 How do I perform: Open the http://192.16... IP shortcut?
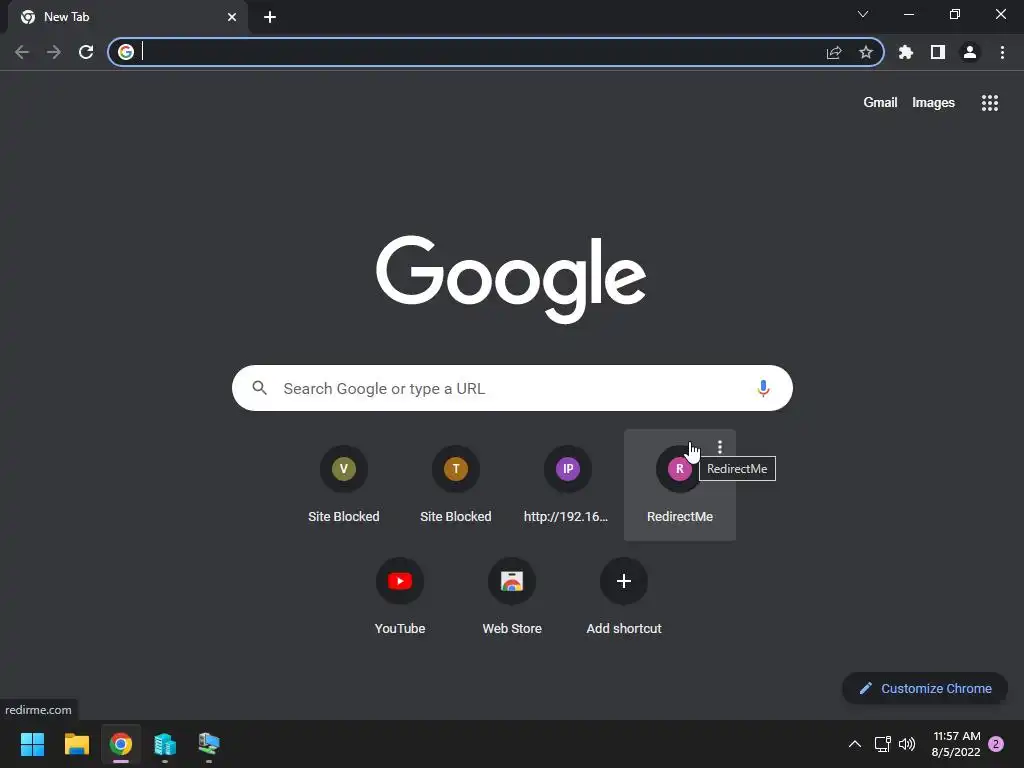pyautogui.click(x=568, y=485)
